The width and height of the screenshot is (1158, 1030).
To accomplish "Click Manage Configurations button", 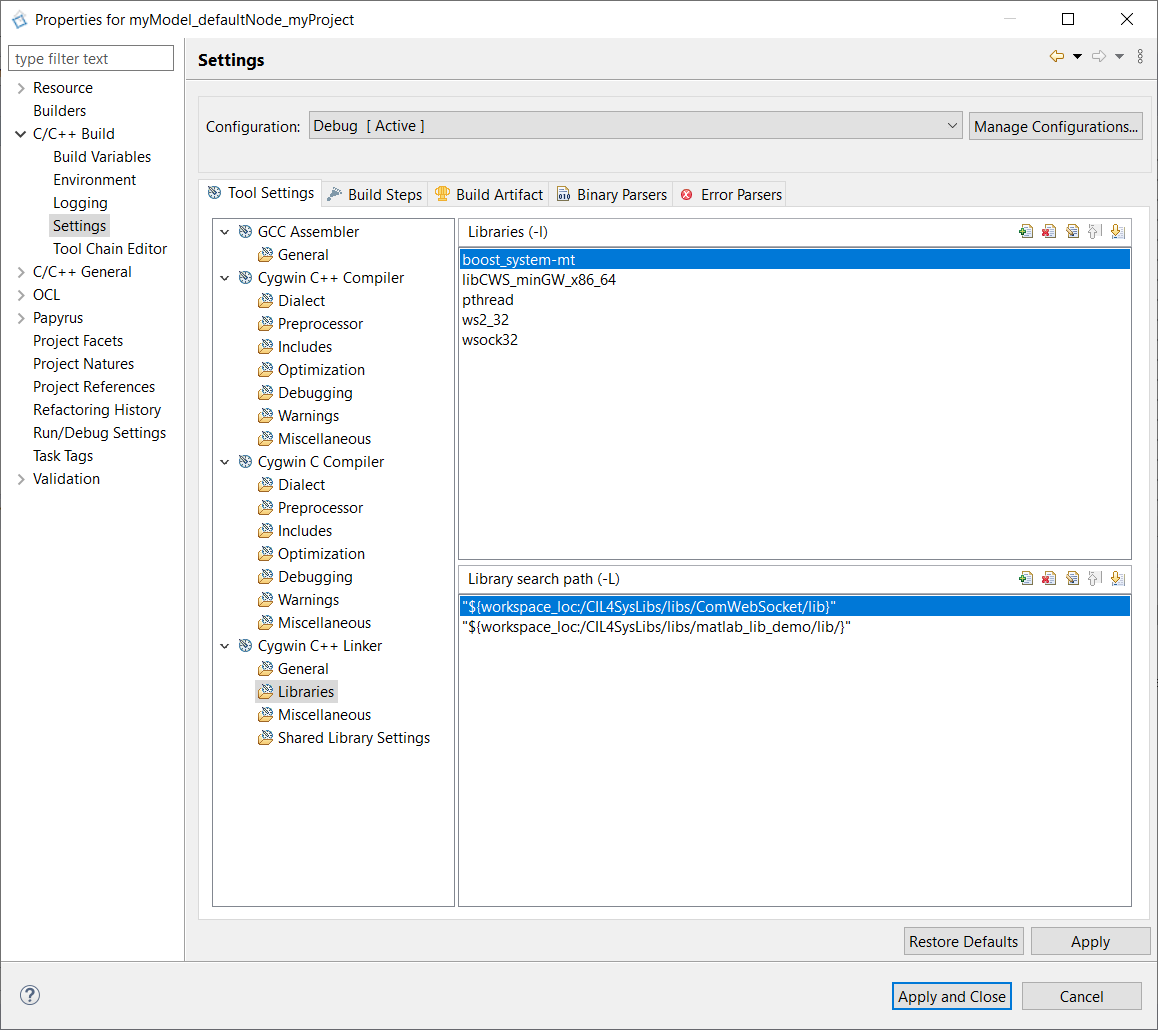I will (x=1055, y=126).
